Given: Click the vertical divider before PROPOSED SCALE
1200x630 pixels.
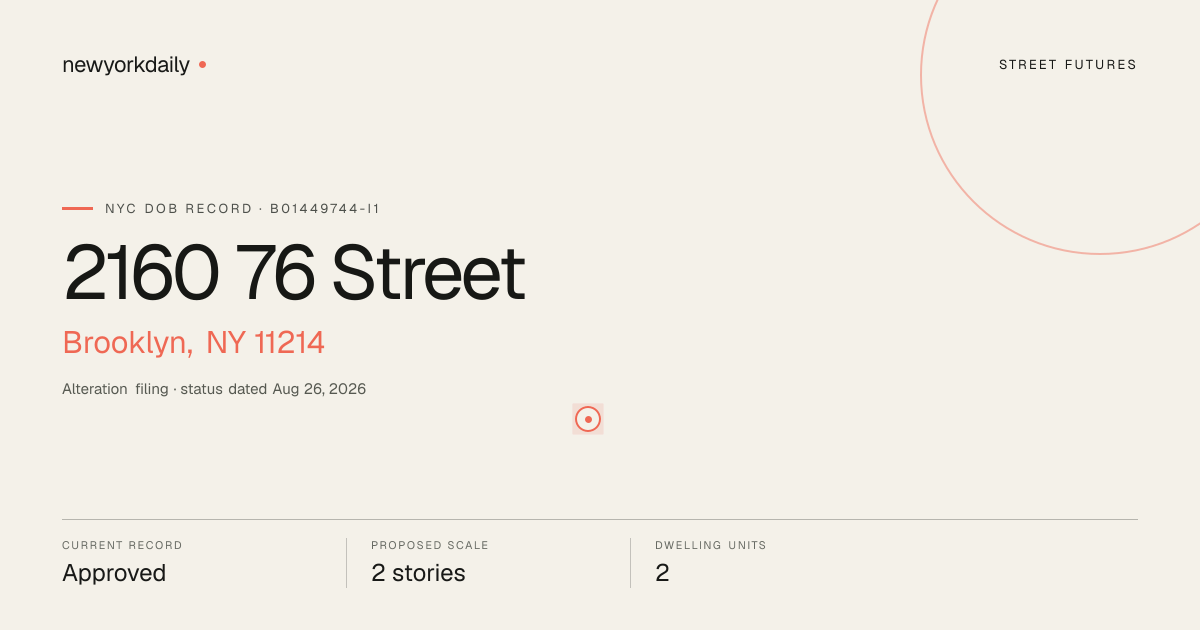Looking at the screenshot, I should pyautogui.click(x=346, y=563).
